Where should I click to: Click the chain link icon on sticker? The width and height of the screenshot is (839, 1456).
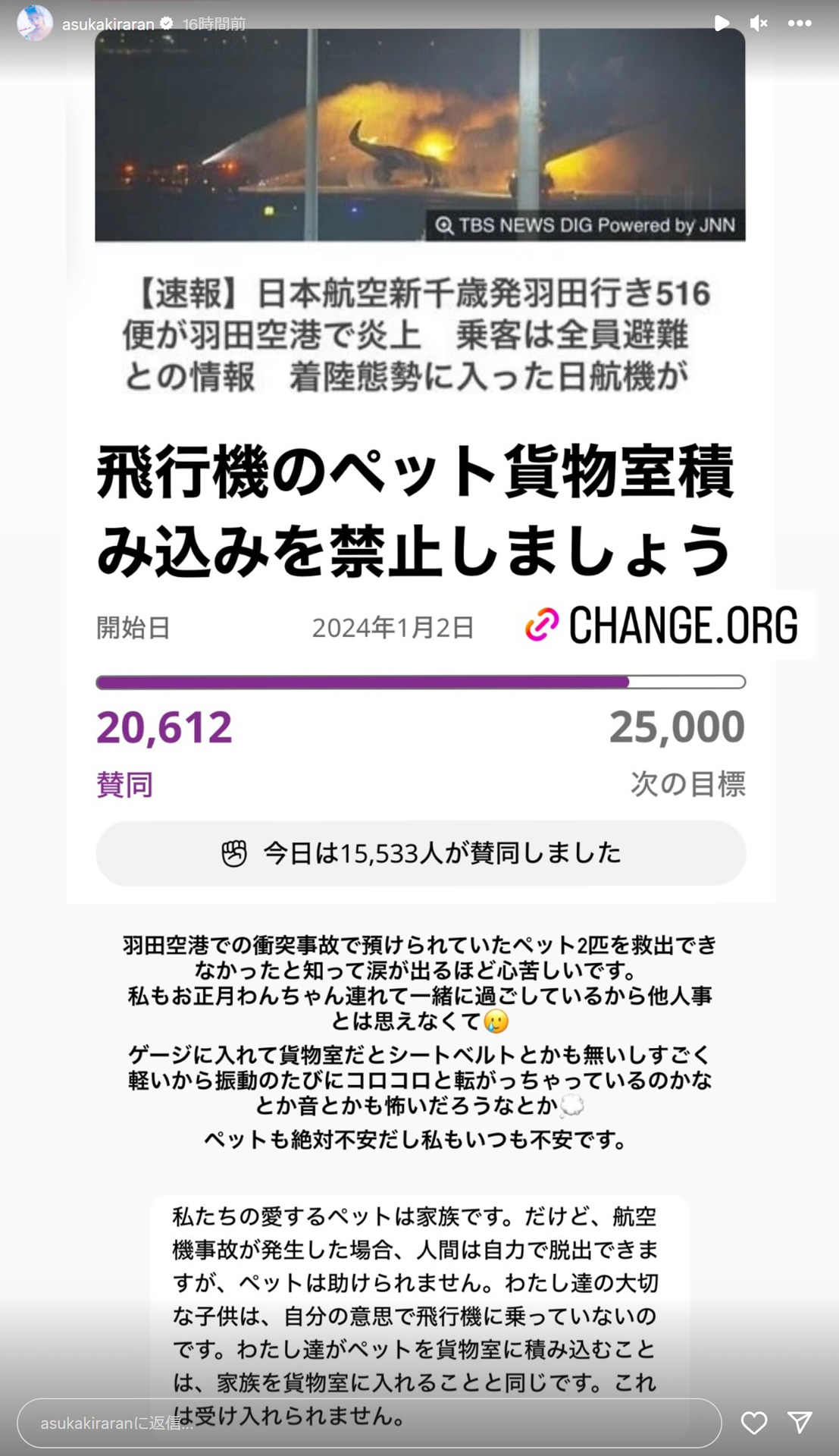[x=542, y=625]
